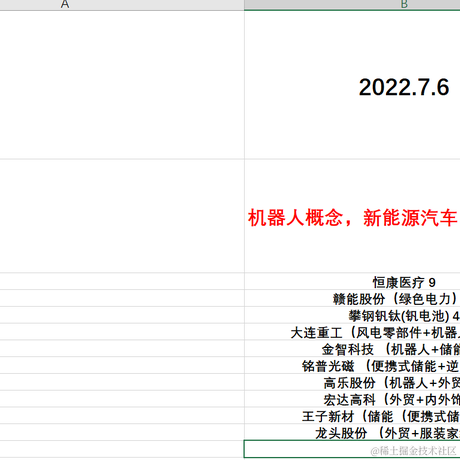This screenshot has width=460, height=460.
Task: Select the 铭普光磁 cell
Action: (352, 365)
